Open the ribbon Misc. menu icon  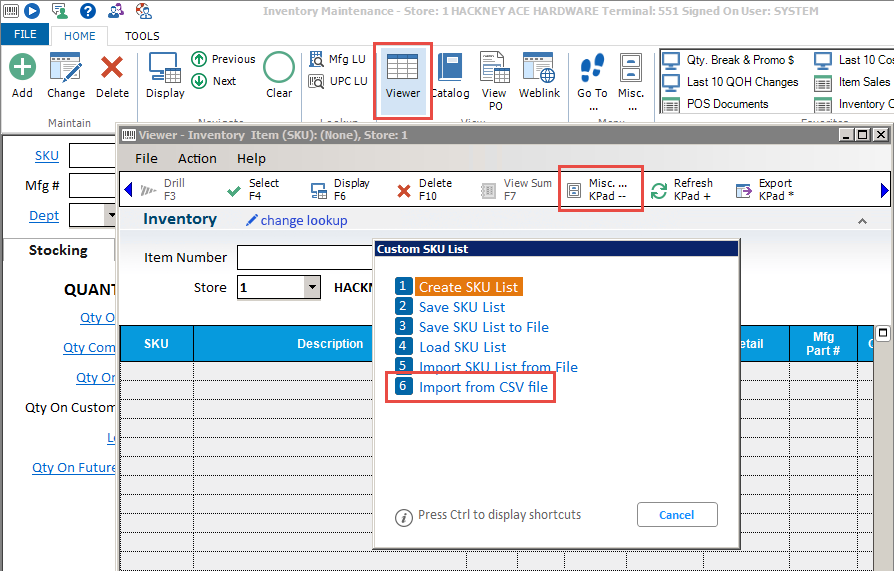pyautogui.click(x=631, y=67)
